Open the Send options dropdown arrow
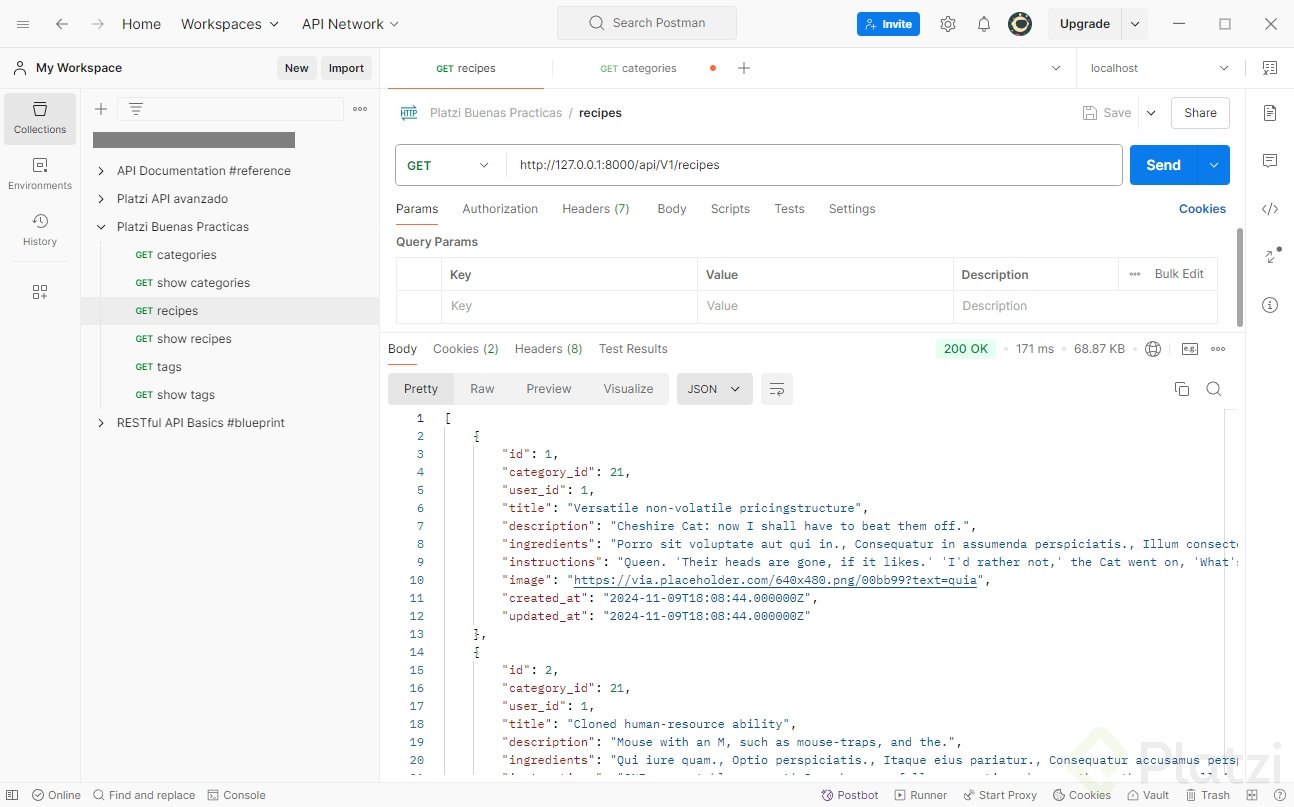The height and width of the screenshot is (807, 1294). pos(1214,165)
